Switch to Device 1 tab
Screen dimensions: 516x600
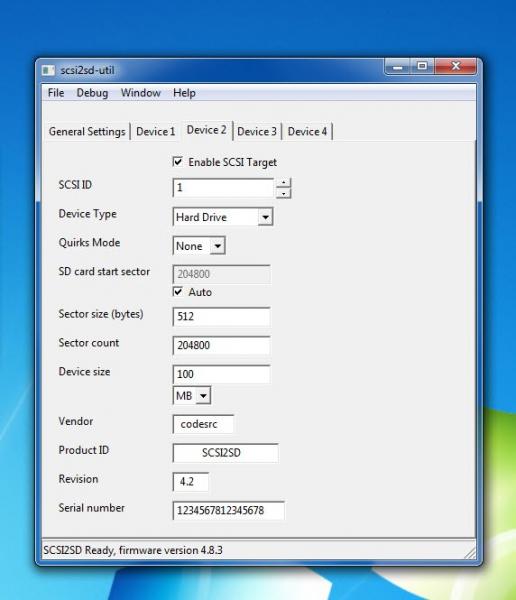click(x=155, y=132)
